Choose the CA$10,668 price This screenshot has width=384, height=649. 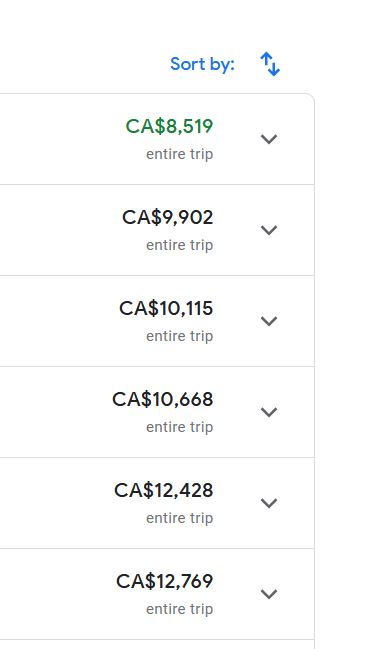pyautogui.click(x=163, y=400)
